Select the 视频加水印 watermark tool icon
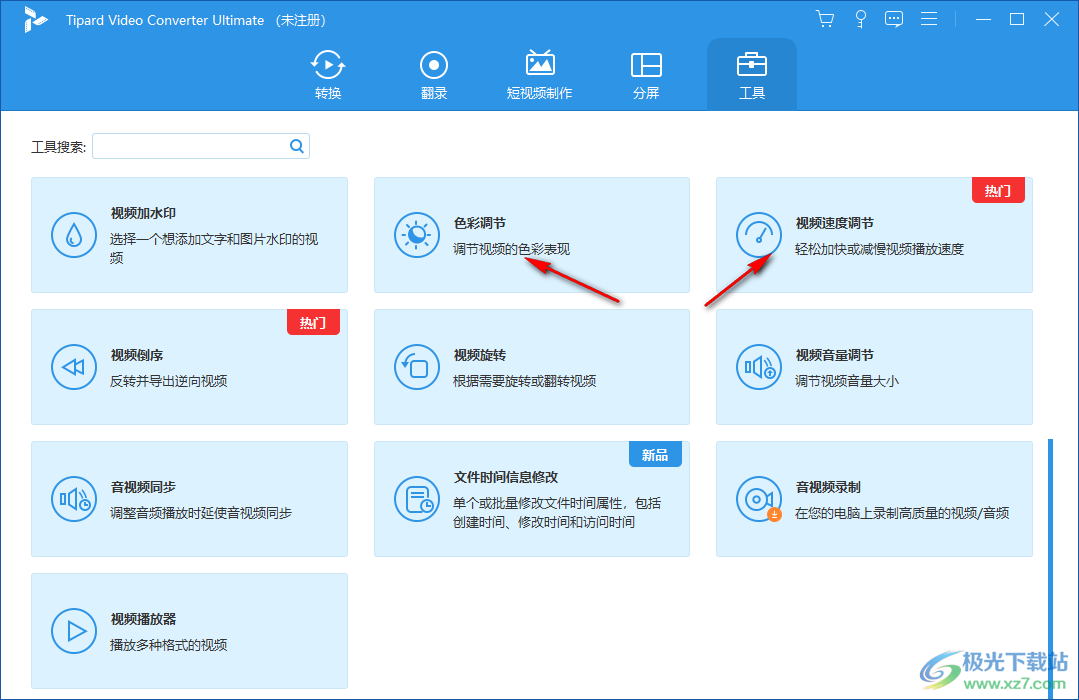This screenshot has width=1079, height=700. click(x=73, y=235)
